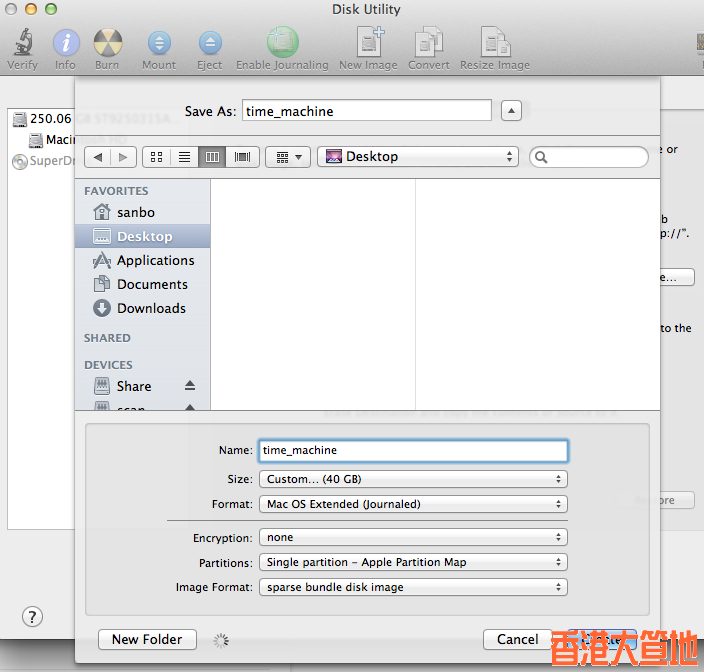
Task: Click the New Image toolbar icon
Action: tap(370, 42)
